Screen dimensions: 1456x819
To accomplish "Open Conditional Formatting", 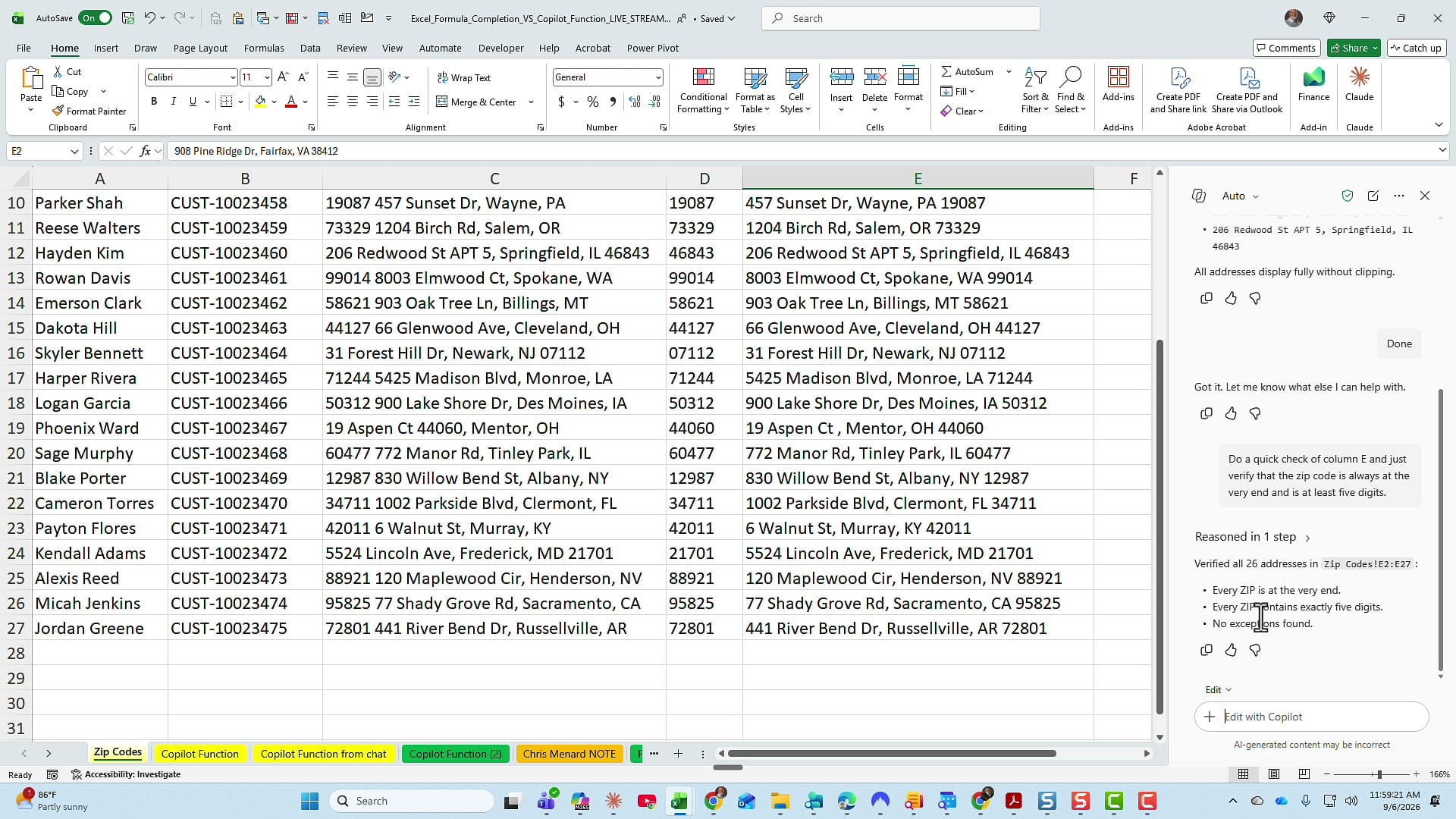I will (x=703, y=90).
